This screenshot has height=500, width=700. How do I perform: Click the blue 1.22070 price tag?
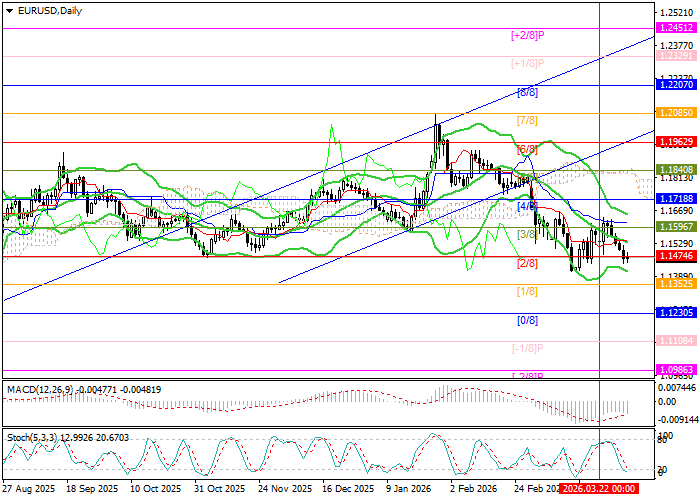tap(676, 86)
